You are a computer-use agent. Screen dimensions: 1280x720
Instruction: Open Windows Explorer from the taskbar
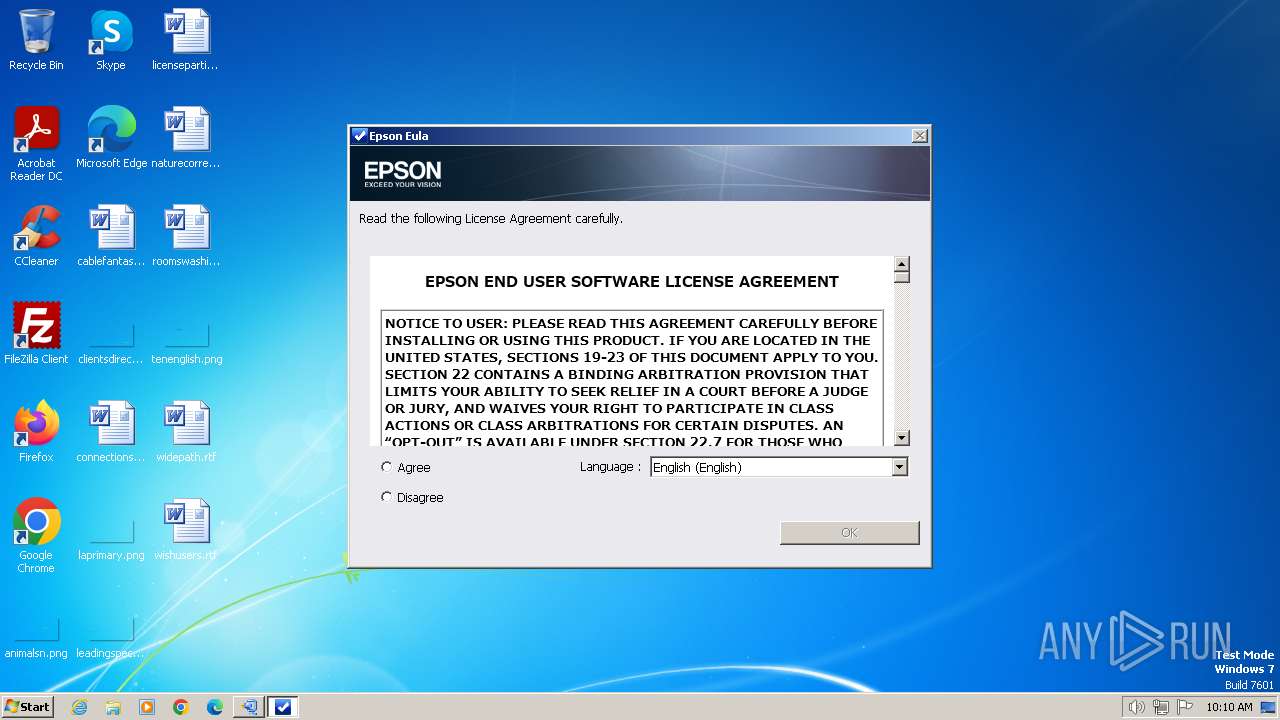click(113, 707)
